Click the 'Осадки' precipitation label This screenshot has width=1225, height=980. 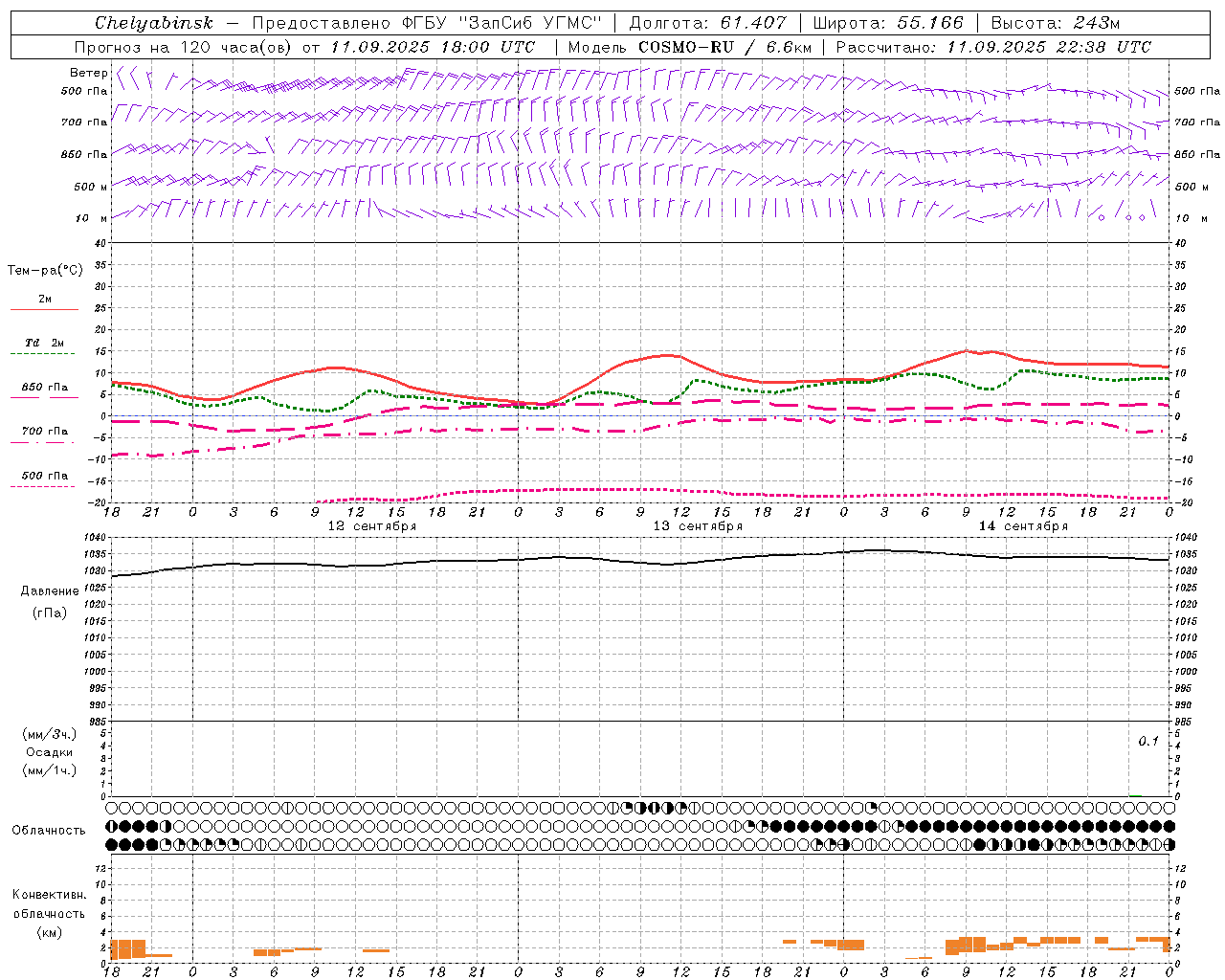[50, 752]
